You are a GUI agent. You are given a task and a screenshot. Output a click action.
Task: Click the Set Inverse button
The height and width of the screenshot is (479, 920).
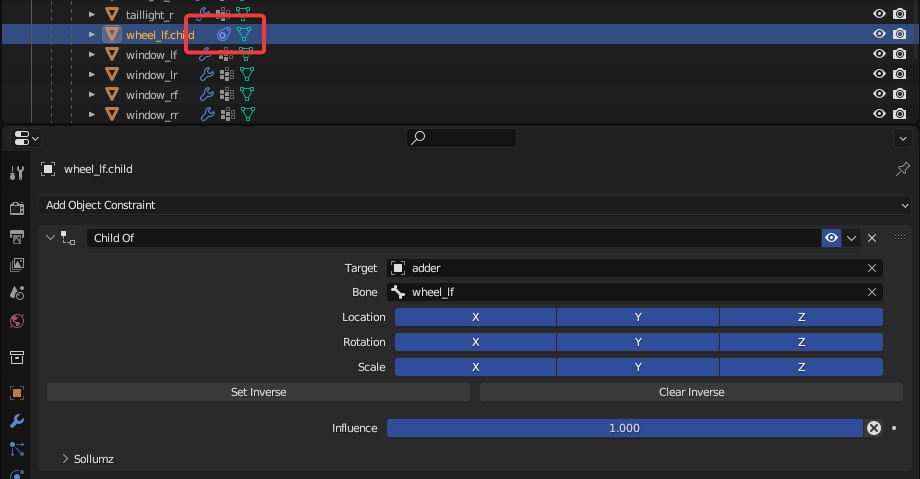(x=258, y=392)
